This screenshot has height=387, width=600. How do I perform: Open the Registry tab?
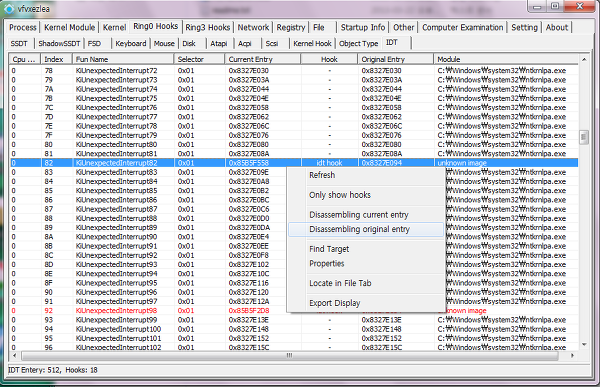291,28
